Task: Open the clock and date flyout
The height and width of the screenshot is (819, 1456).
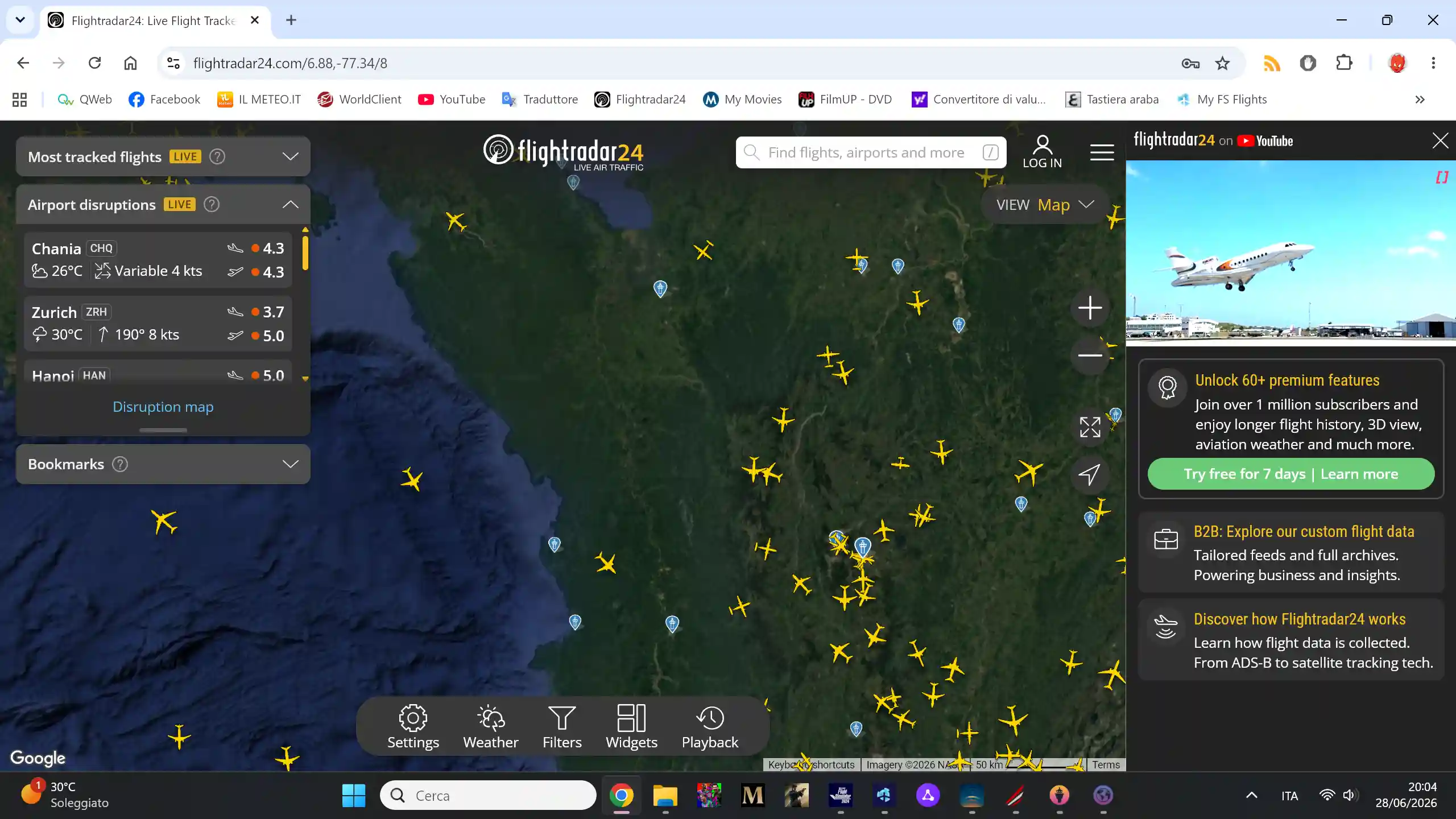Action: (1406, 795)
